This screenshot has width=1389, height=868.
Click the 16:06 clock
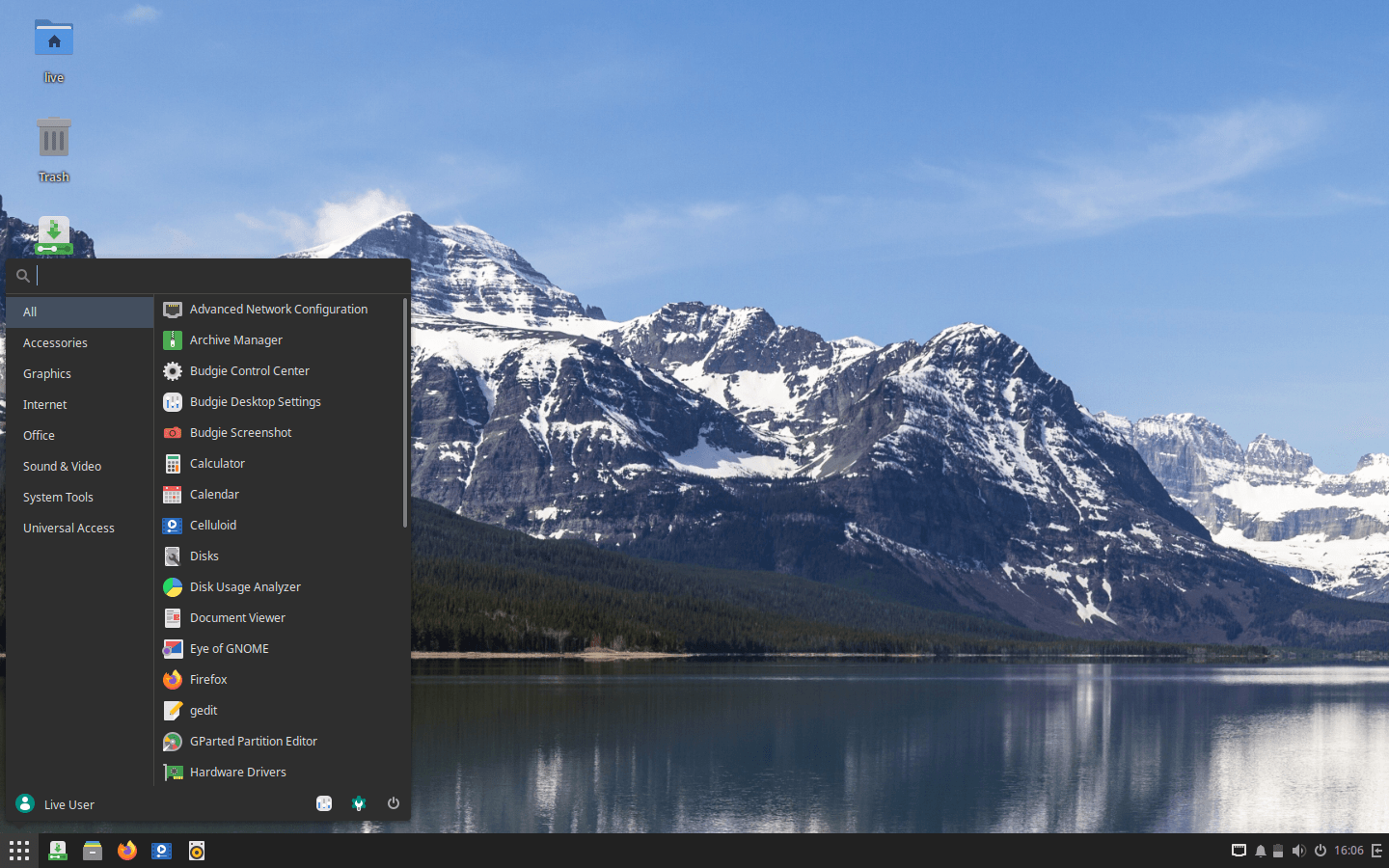point(1348,851)
